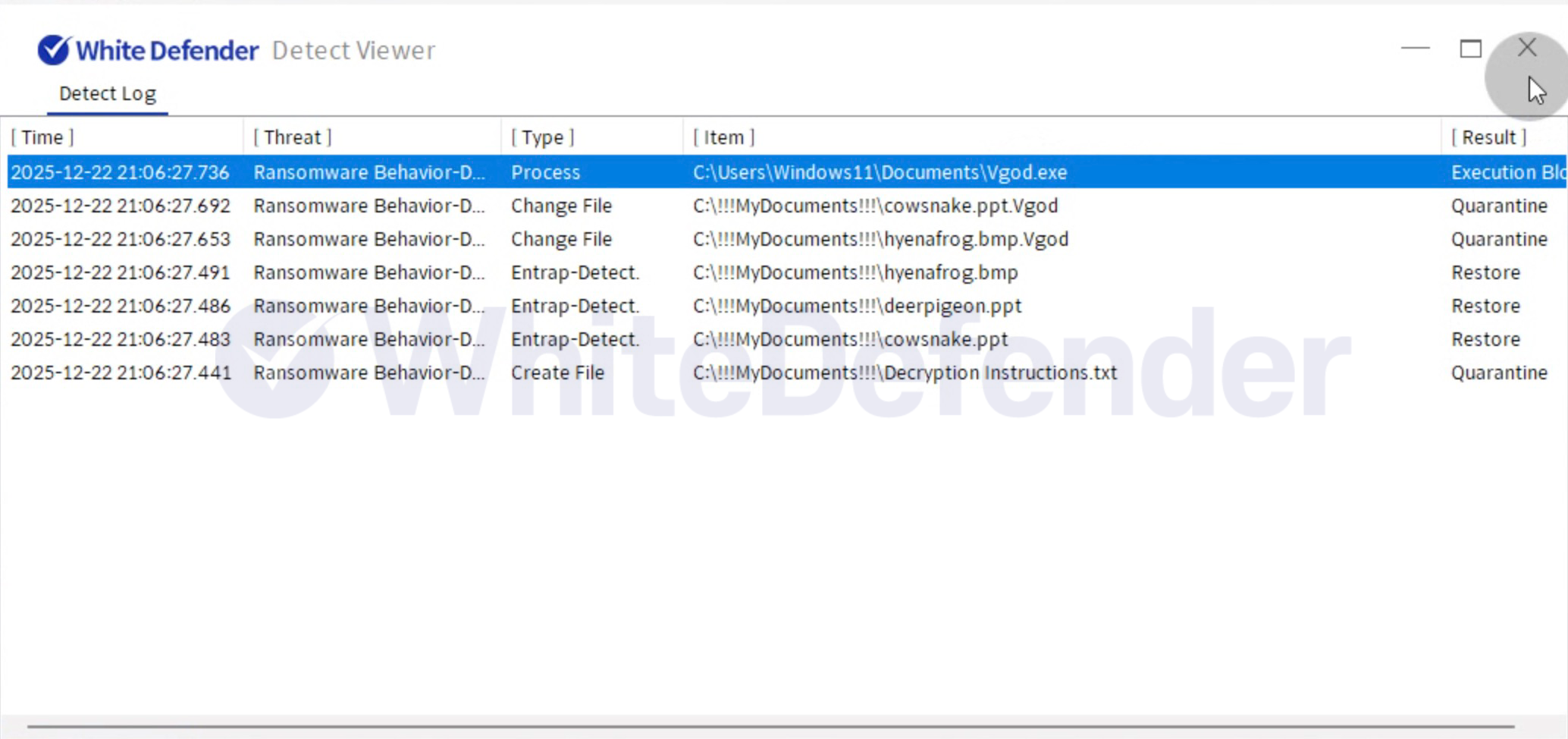The height and width of the screenshot is (739, 1568).
Task: Click the White Defender brand name text
Action: pyautogui.click(x=167, y=50)
